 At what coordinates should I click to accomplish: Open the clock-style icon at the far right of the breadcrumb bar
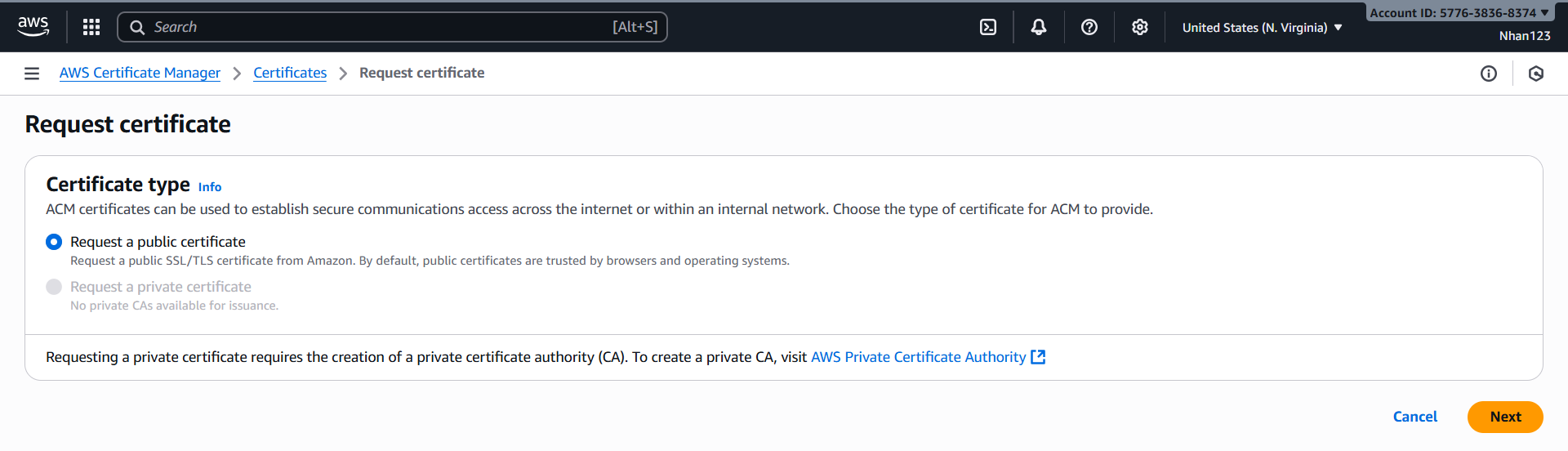(x=1536, y=74)
